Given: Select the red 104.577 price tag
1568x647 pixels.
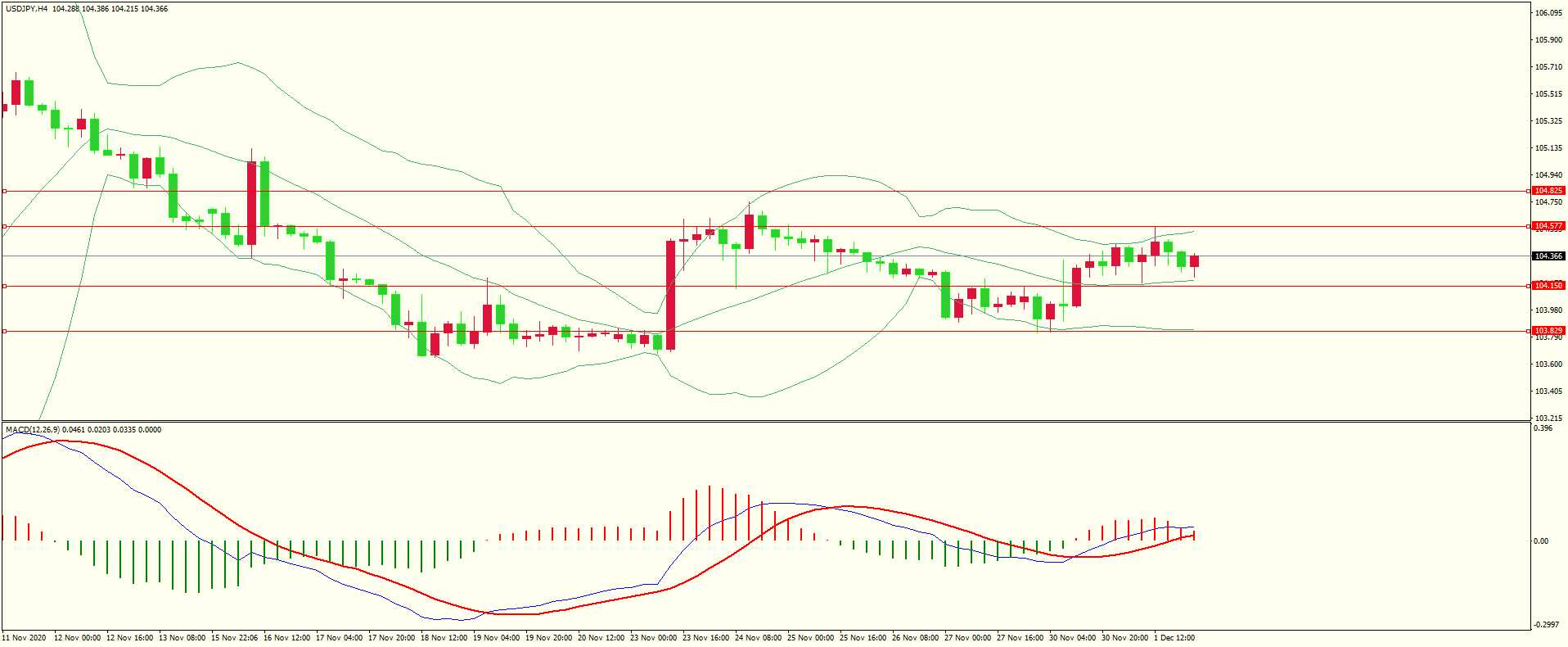Looking at the screenshot, I should [x=1548, y=226].
